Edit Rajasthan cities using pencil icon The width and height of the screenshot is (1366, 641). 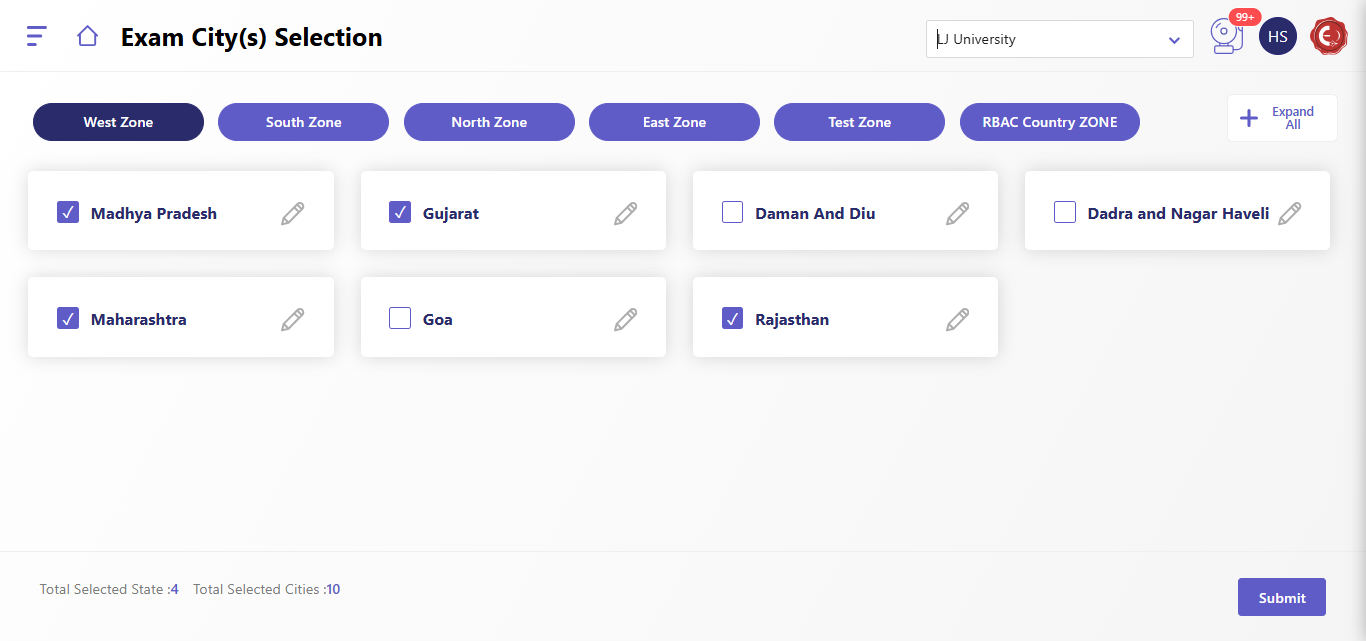coord(957,319)
